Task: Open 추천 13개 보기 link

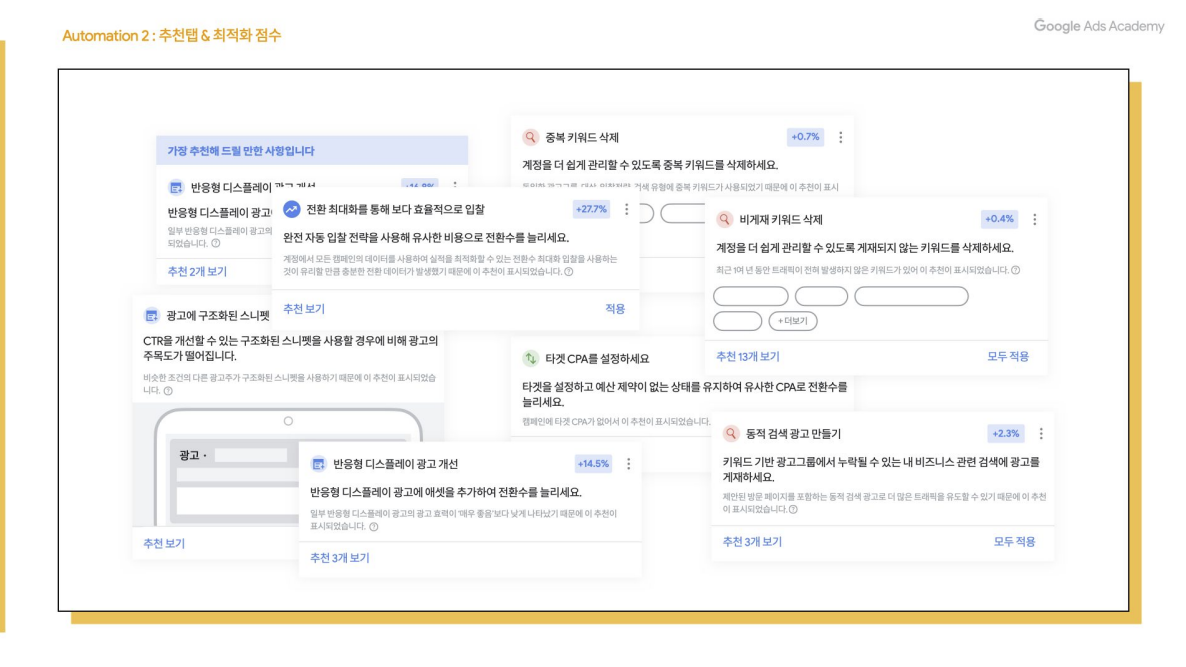Action: (x=747, y=356)
